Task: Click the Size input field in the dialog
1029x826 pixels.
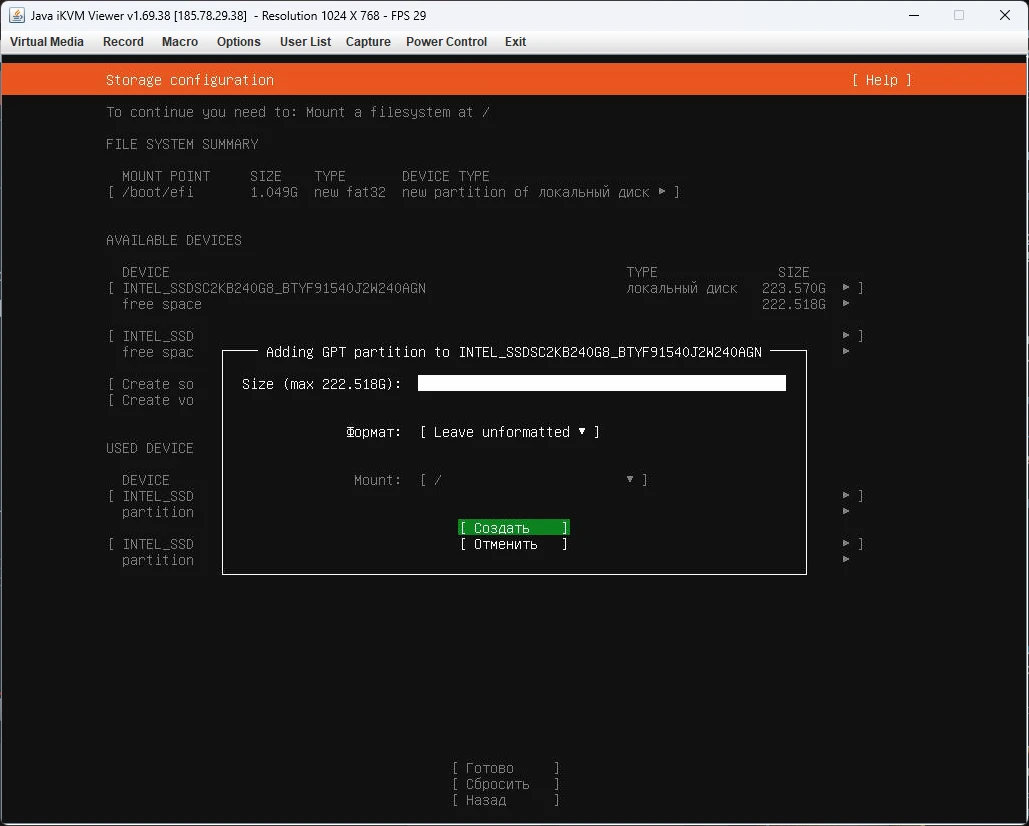Action: click(600, 382)
